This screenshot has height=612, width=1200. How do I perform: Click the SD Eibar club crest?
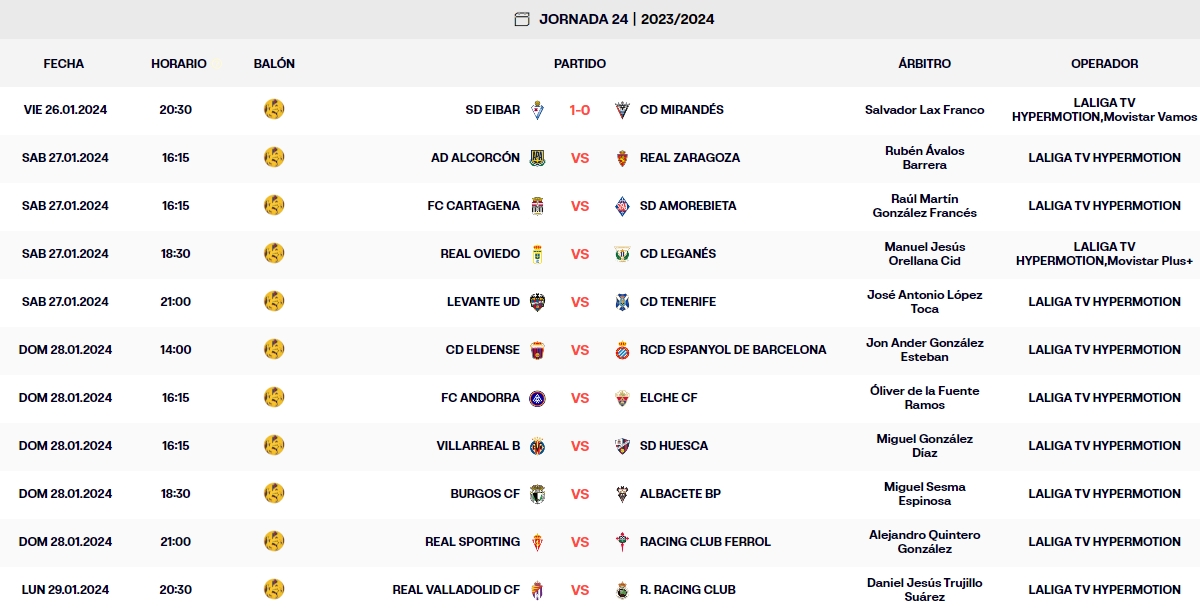pos(539,110)
